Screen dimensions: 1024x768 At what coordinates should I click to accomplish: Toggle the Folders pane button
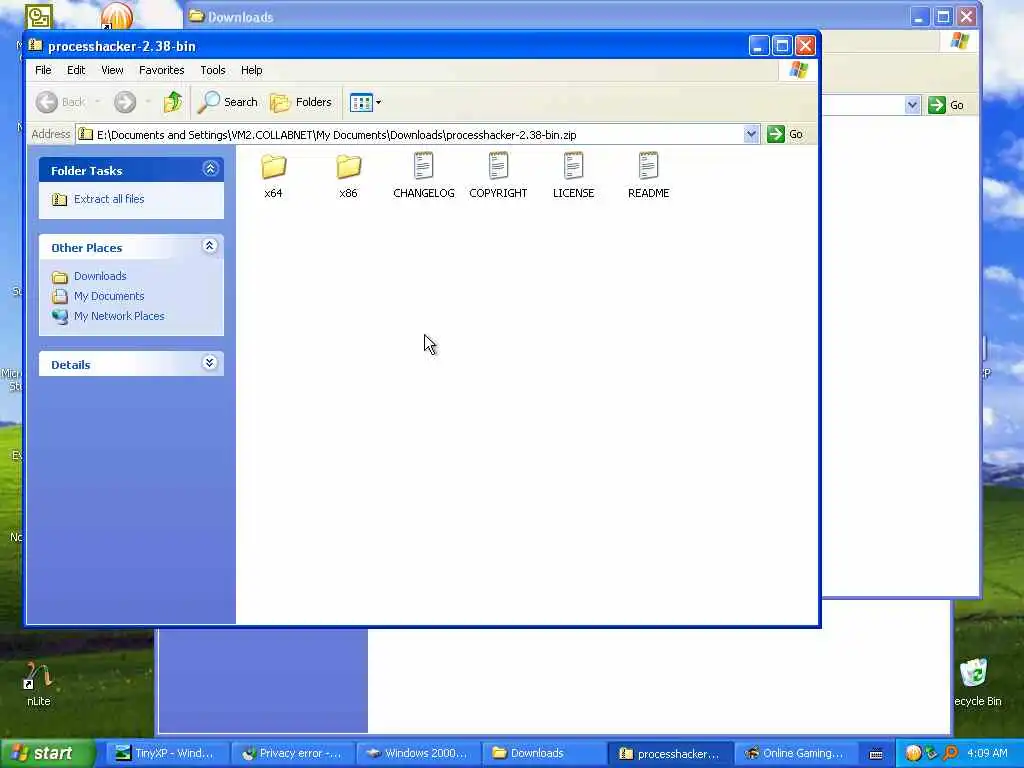coord(301,102)
